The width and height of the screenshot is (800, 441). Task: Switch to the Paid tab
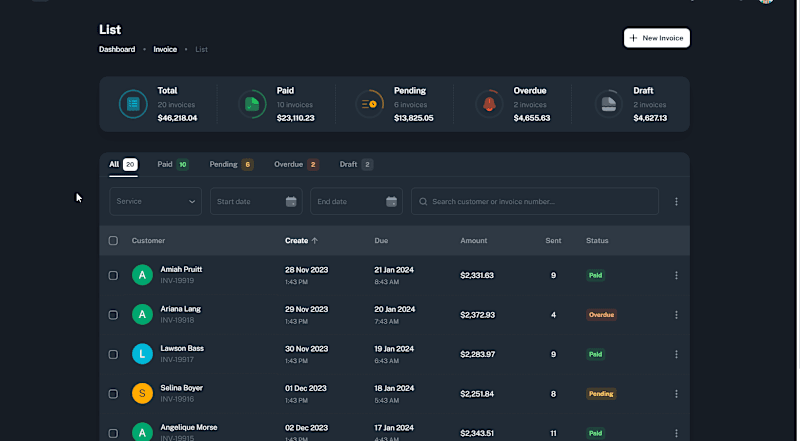point(172,164)
